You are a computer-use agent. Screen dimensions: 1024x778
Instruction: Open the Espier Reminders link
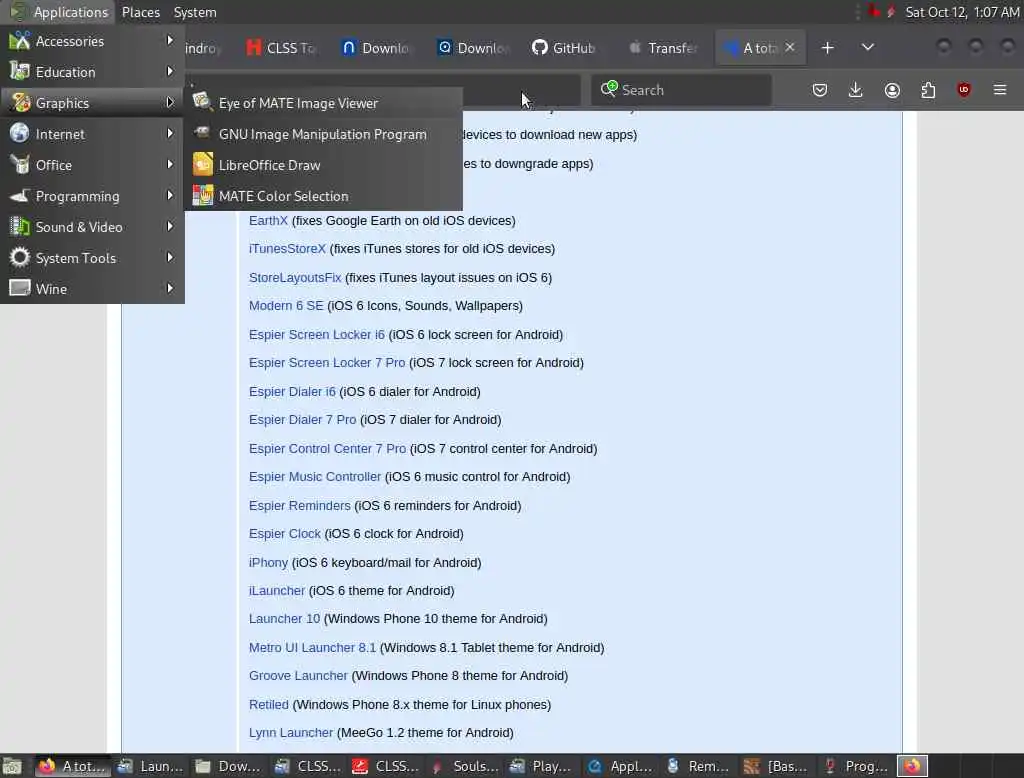tap(300, 505)
